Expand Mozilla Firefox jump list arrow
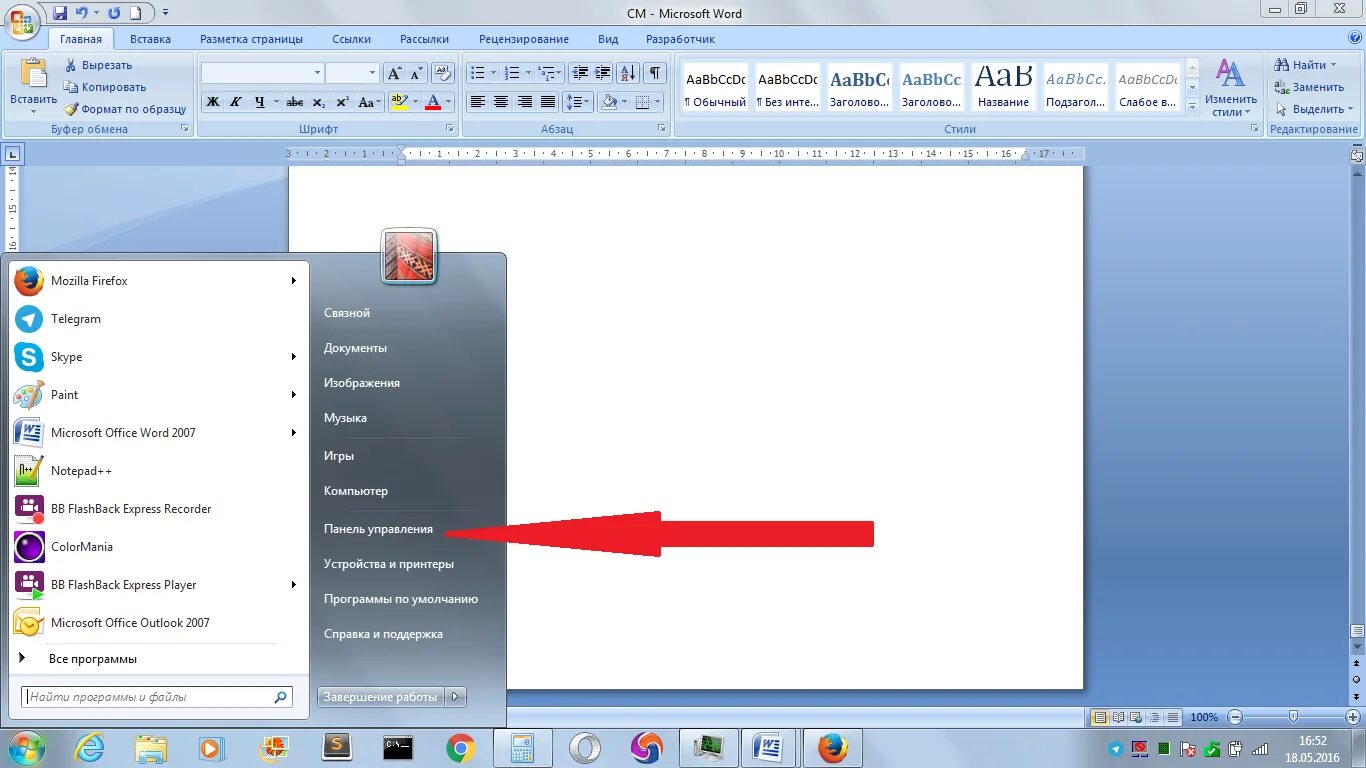This screenshot has height=768, width=1366. (294, 281)
